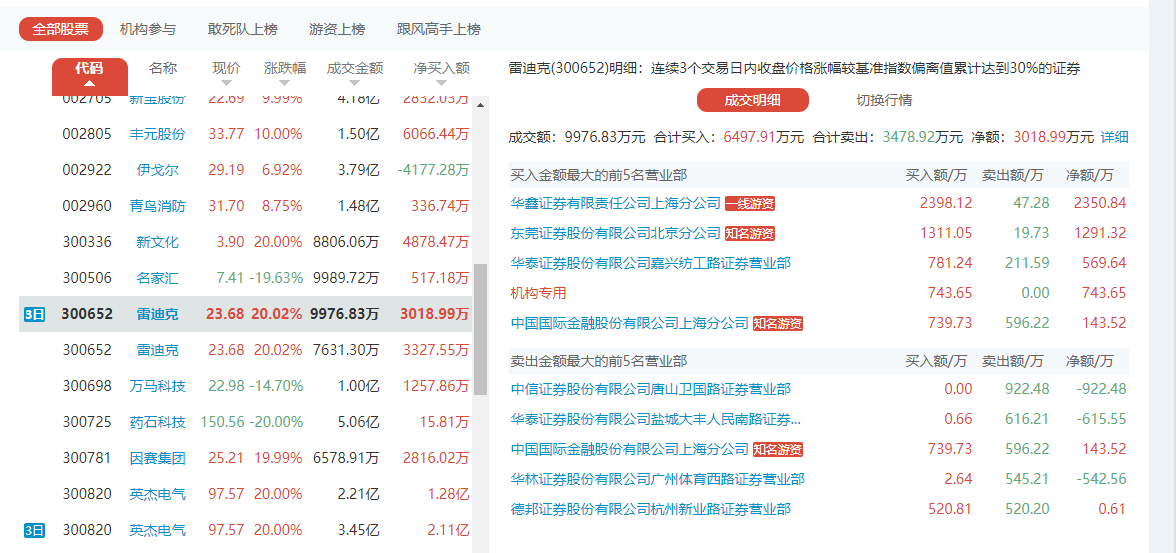1176x553 pixels.
Task: Click turnover 8806.06万 for 新文化
Action: click(346, 242)
